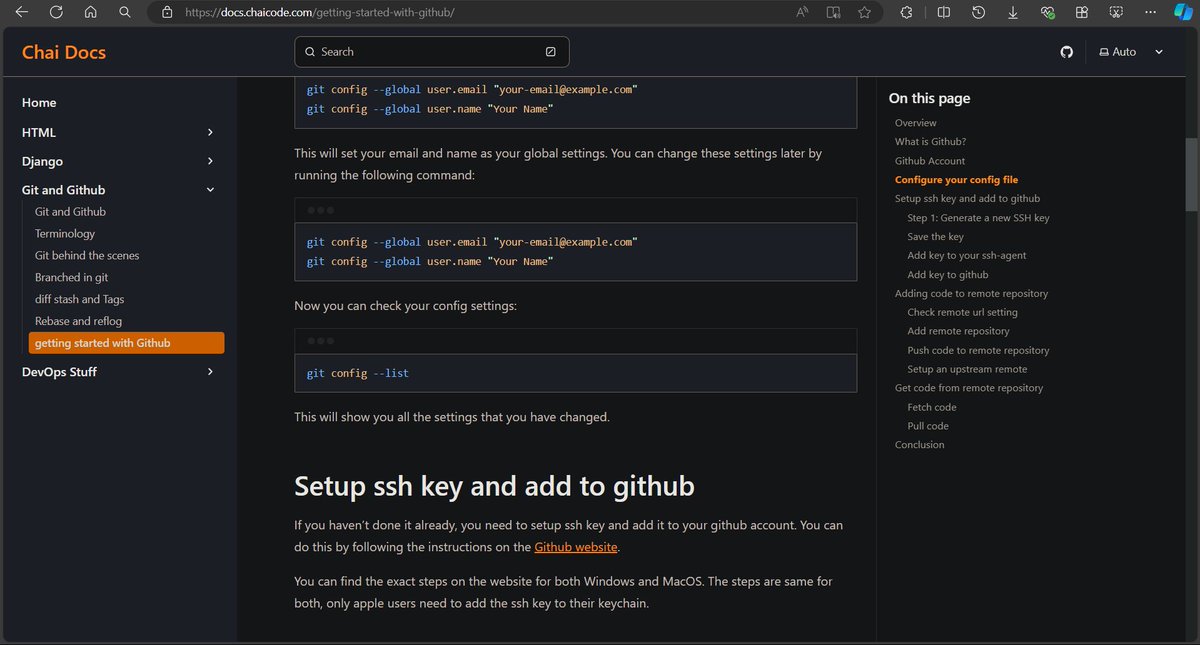The height and width of the screenshot is (645, 1200).
Task: Jump to Overview in page outline
Action: coord(916,123)
